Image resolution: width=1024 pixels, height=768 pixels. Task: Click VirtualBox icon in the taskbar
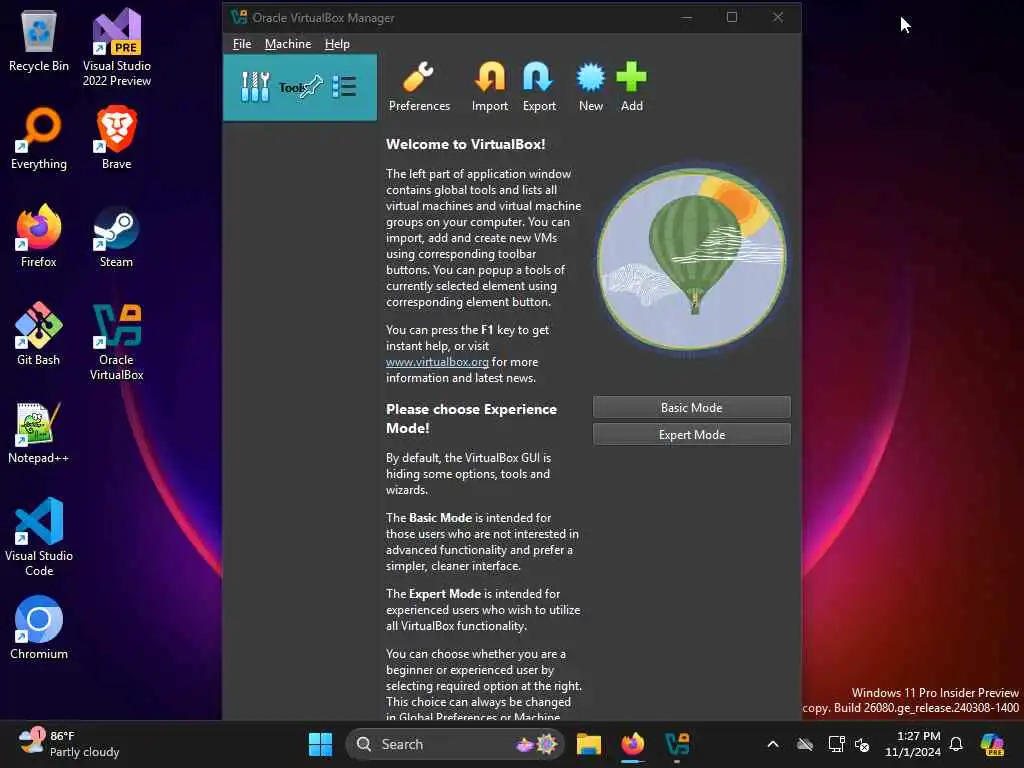click(677, 744)
